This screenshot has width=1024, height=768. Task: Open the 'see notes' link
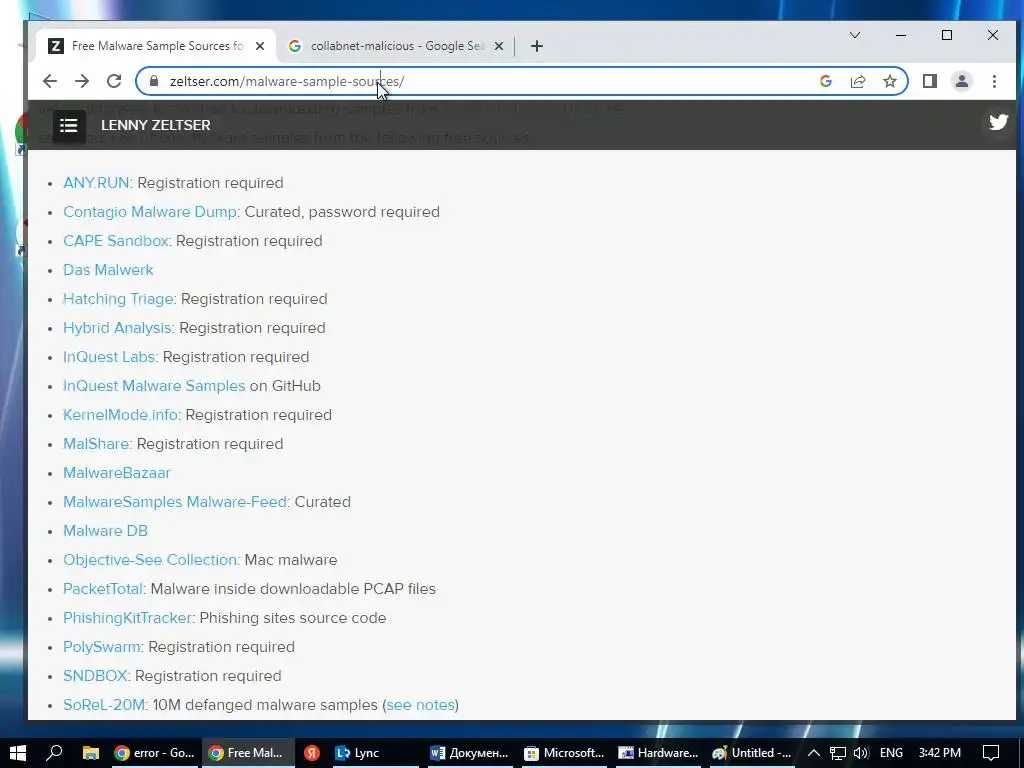click(x=421, y=705)
